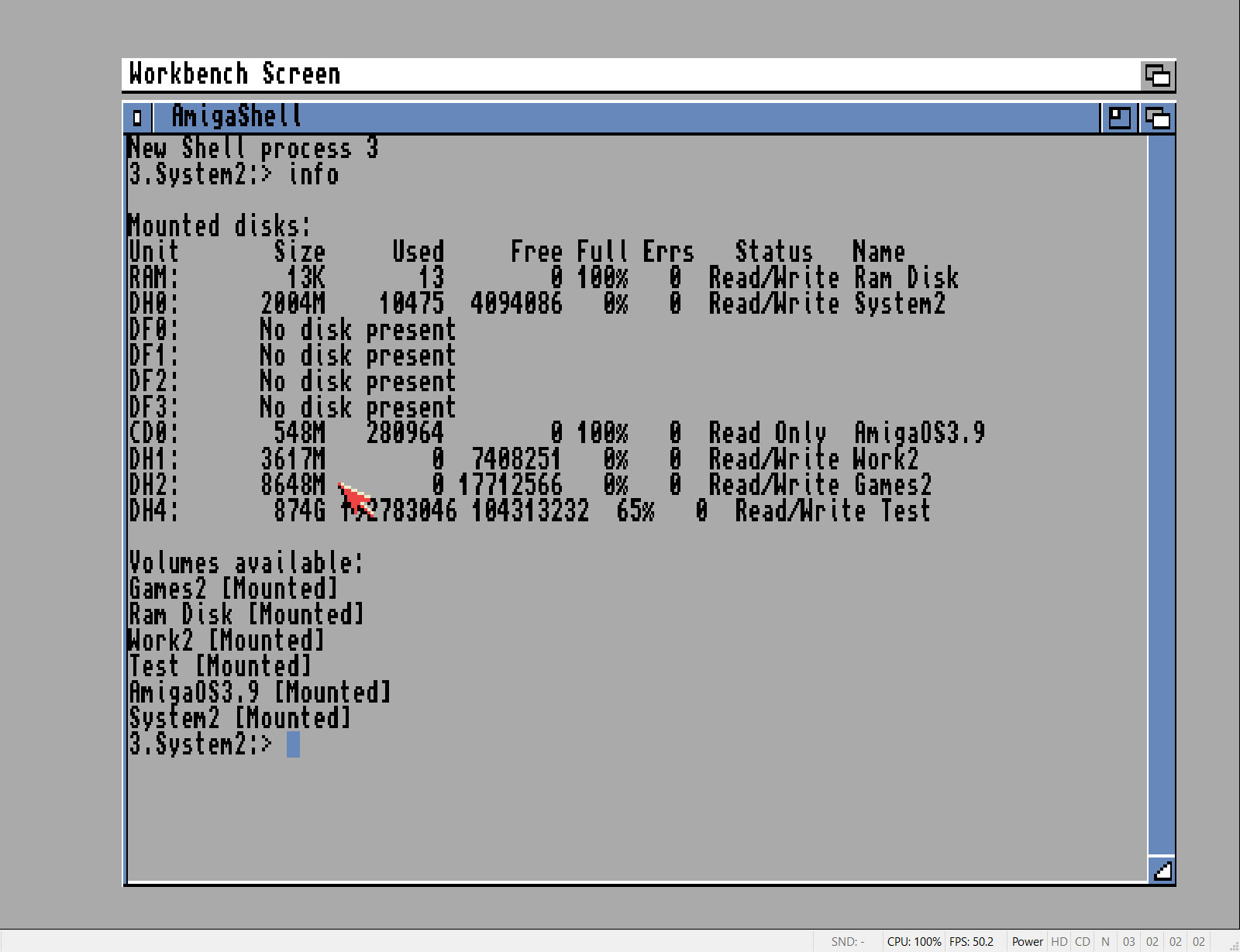Click the '2004M' size value
This screenshot has height=952, width=1240.
[293, 304]
